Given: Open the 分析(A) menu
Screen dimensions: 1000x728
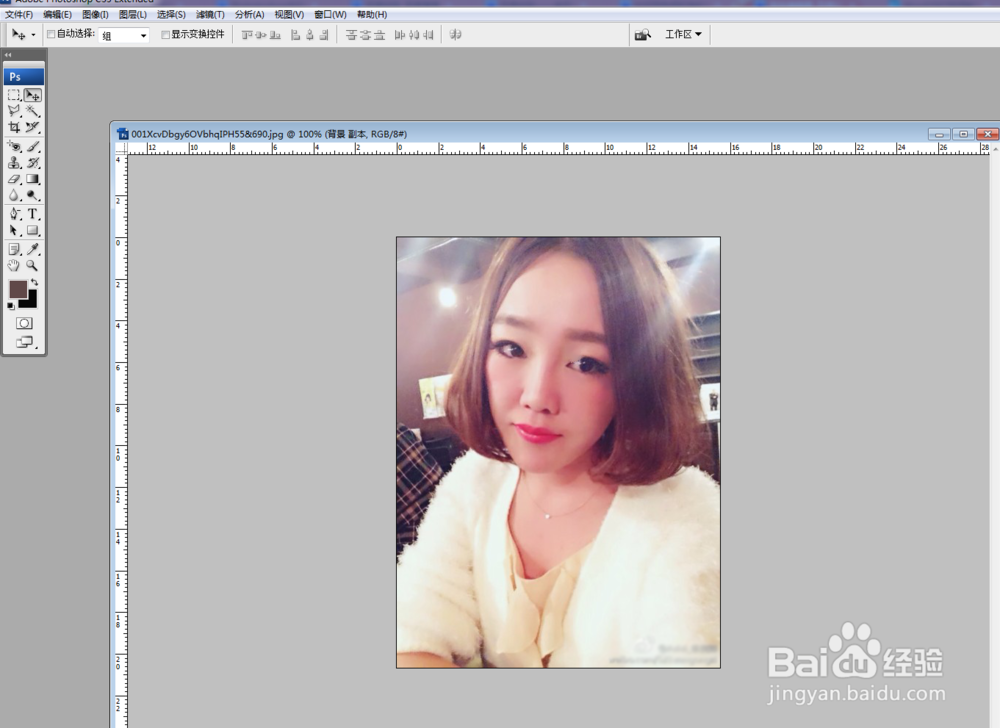Looking at the screenshot, I should click(249, 14).
